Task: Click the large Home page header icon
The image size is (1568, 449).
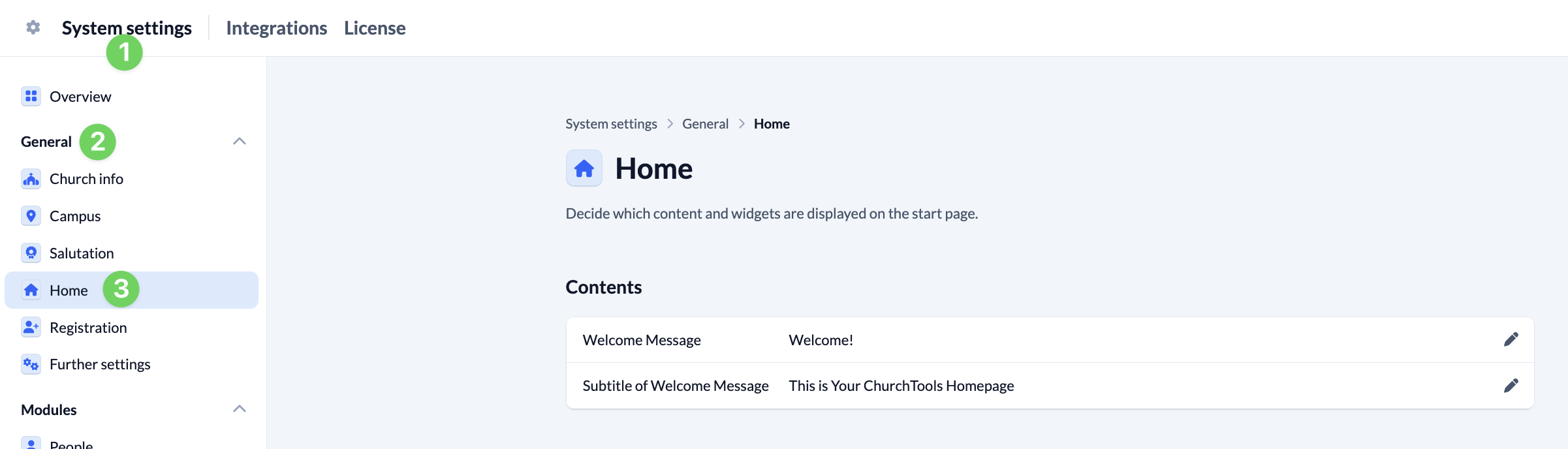Action: point(584,168)
